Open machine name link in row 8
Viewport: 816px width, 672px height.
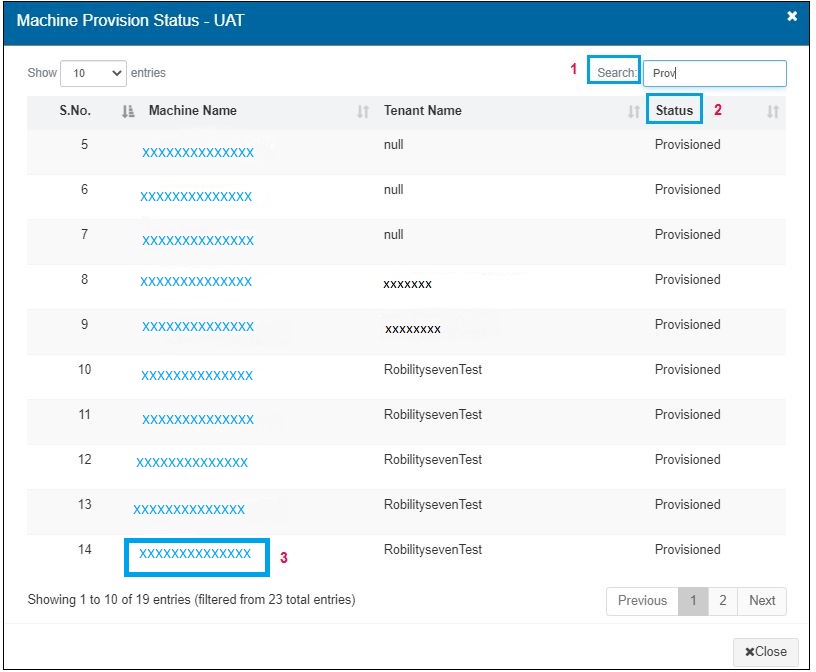[x=196, y=282]
